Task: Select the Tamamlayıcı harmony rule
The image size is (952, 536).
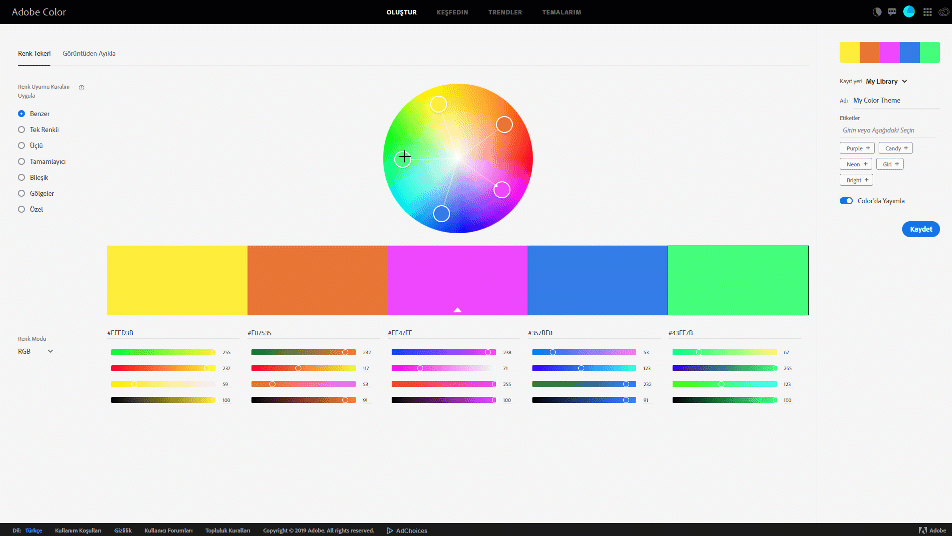Action: [x=22, y=161]
